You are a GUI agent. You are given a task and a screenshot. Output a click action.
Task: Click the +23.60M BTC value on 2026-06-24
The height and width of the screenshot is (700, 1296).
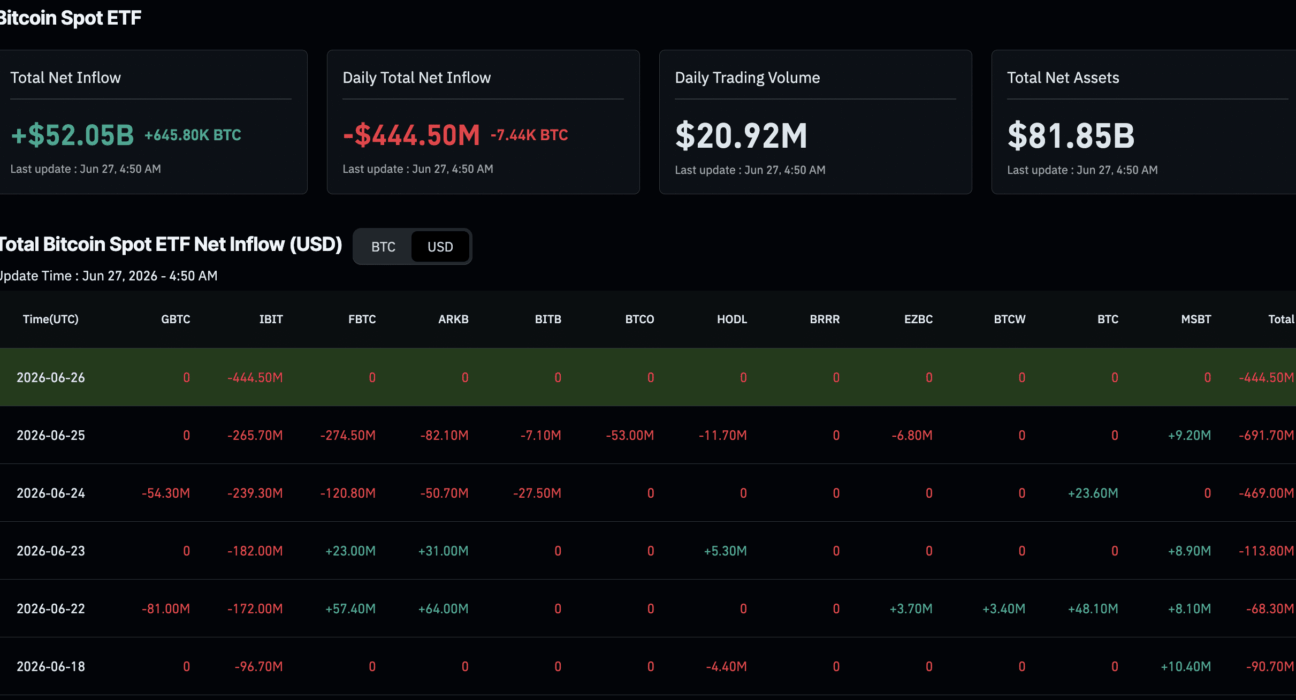1092,493
